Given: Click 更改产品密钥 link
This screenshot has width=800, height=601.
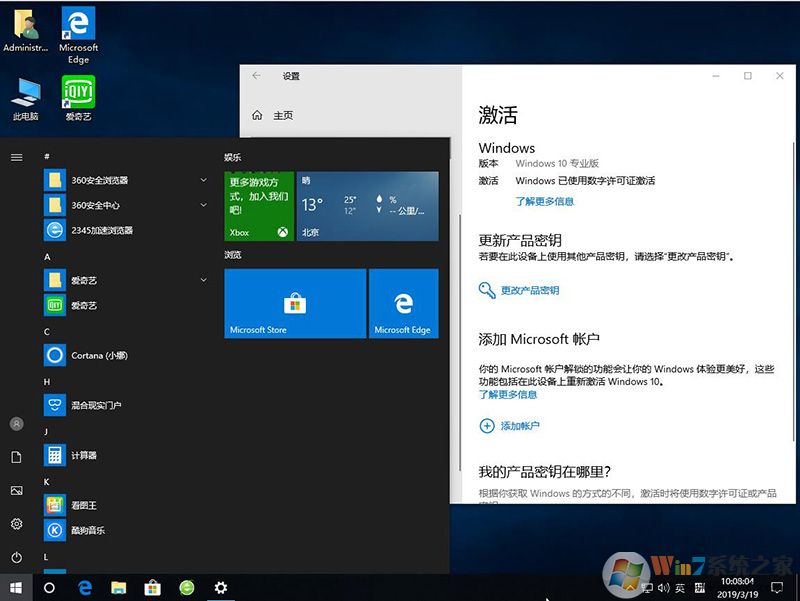Looking at the screenshot, I should coord(519,290).
